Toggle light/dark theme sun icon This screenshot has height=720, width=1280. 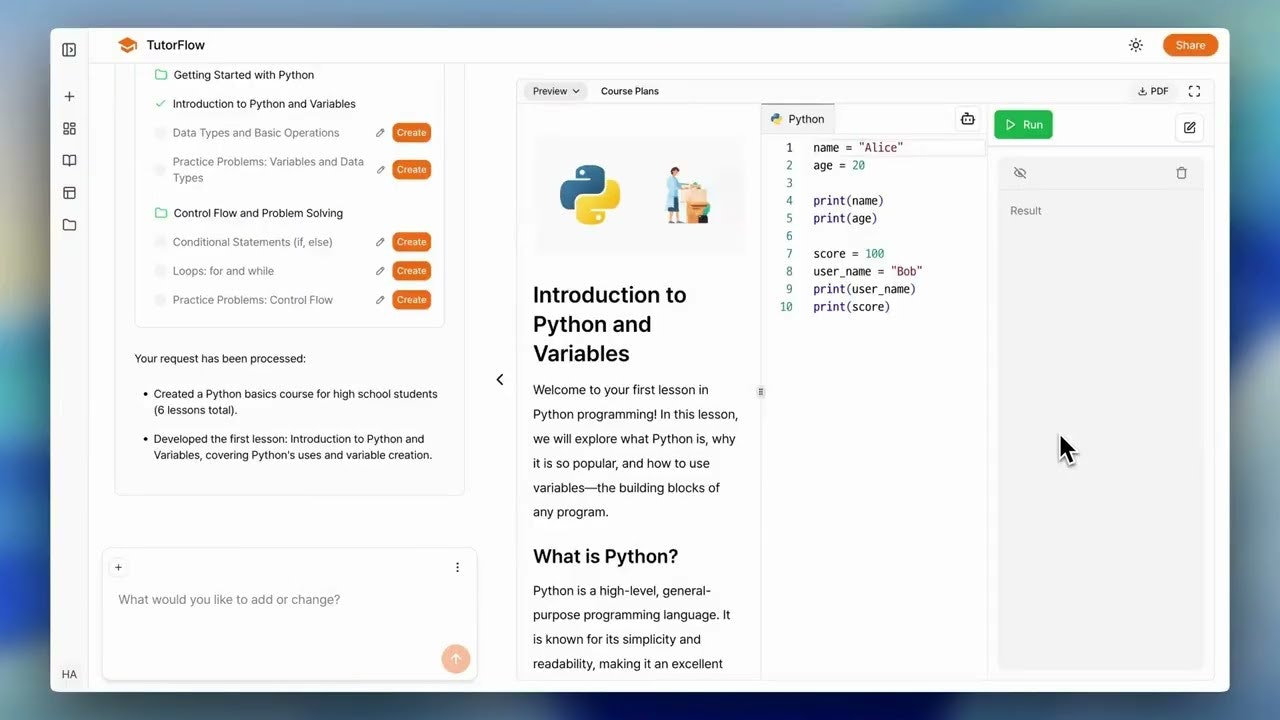coord(1135,45)
